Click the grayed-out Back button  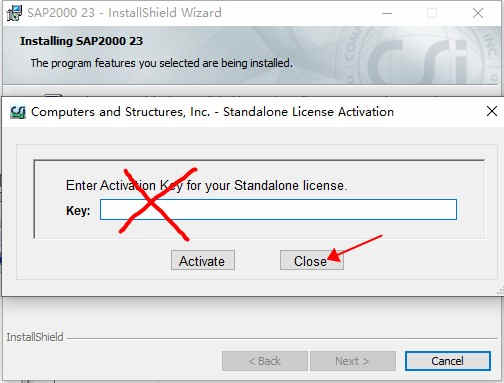[265, 361]
